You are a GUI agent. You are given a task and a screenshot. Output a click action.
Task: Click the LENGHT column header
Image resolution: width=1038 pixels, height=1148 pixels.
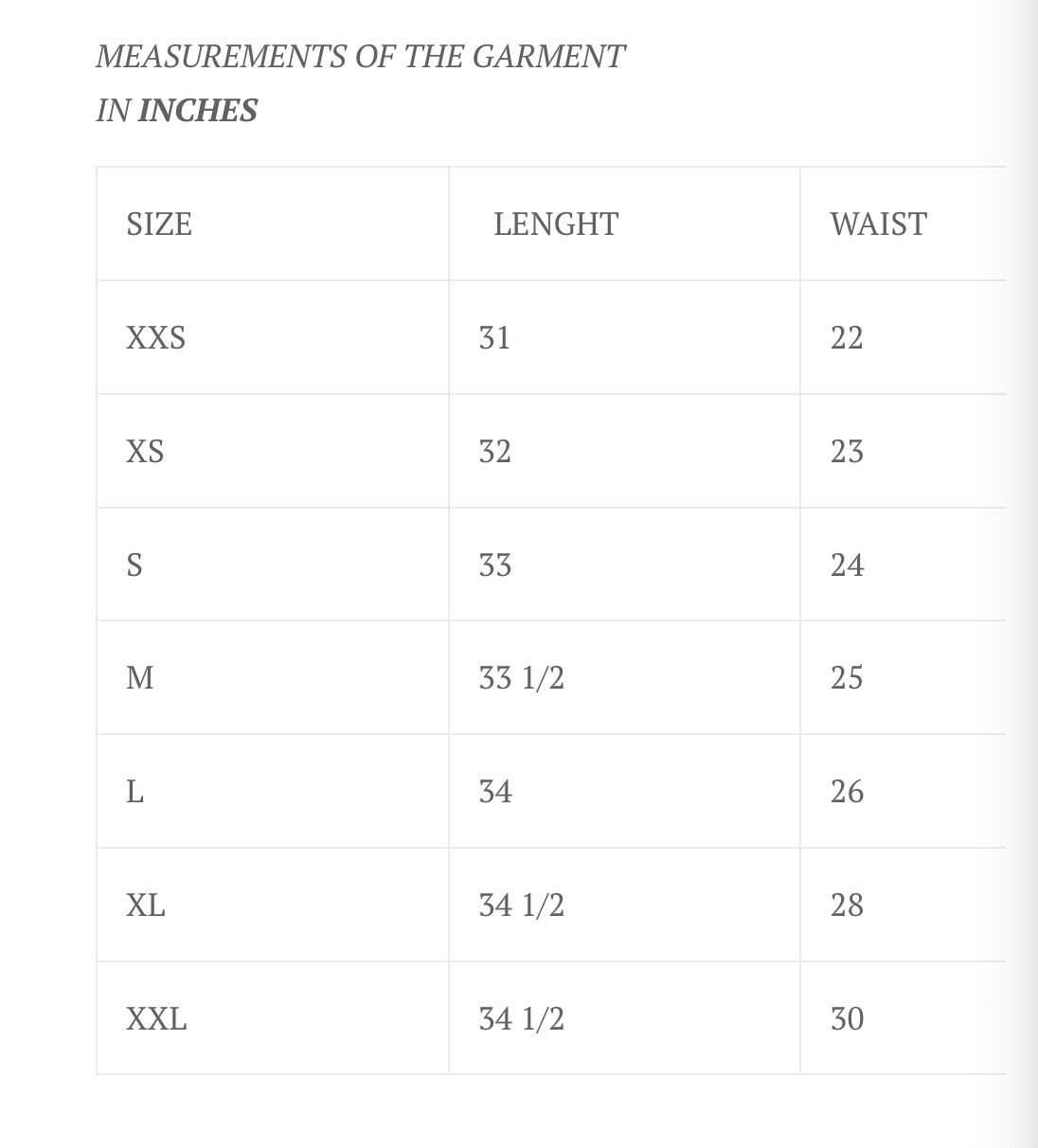[556, 224]
